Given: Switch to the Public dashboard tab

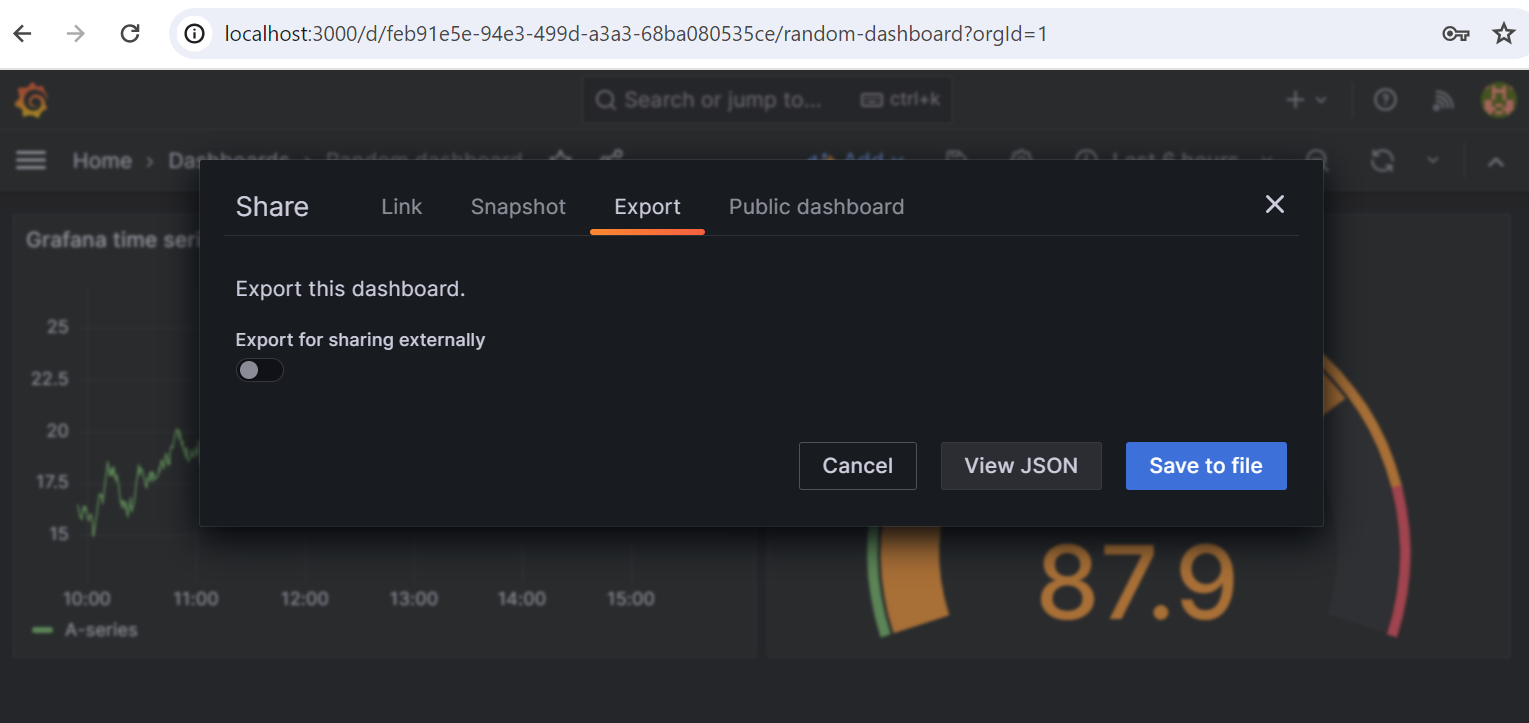Looking at the screenshot, I should [x=816, y=207].
